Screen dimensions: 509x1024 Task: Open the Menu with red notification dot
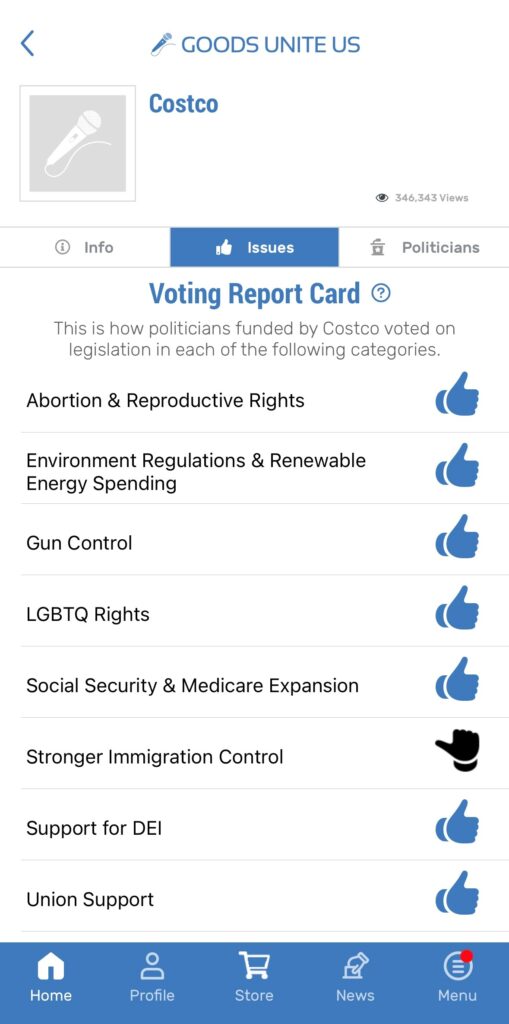coord(457,976)
